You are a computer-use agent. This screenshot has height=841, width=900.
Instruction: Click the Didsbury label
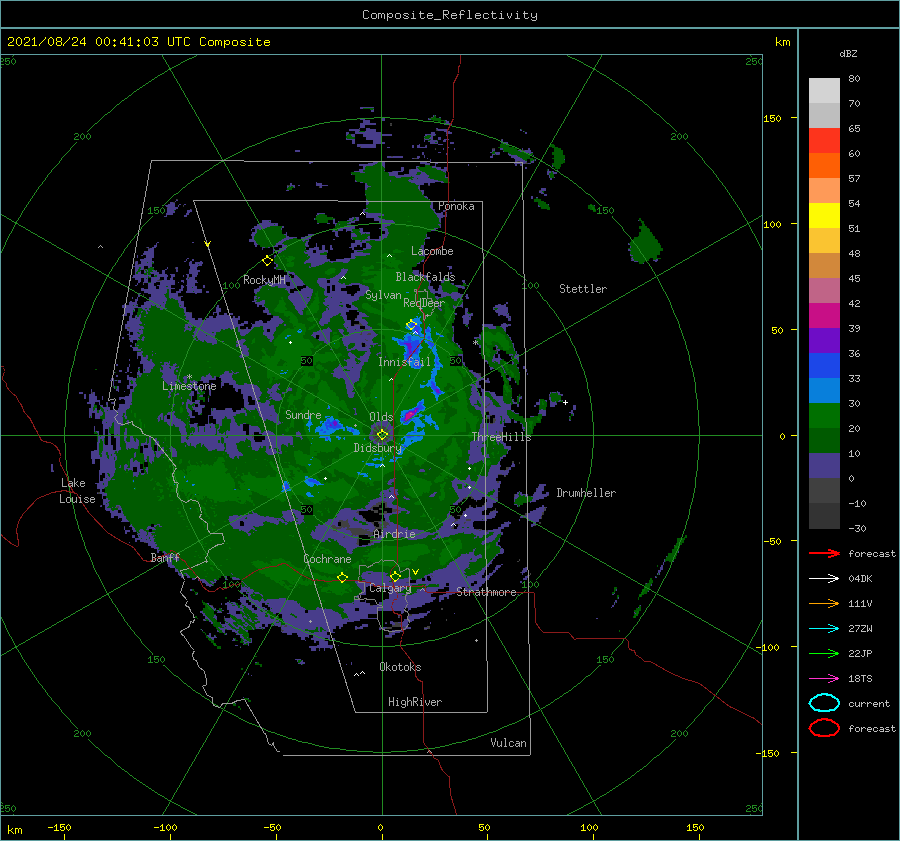pos(378,448)
